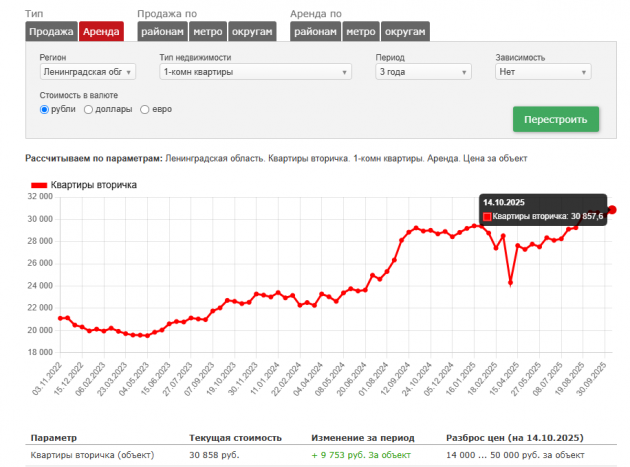630x467 pixels.
Task: Select евро currency radio button
Action: 145,109
